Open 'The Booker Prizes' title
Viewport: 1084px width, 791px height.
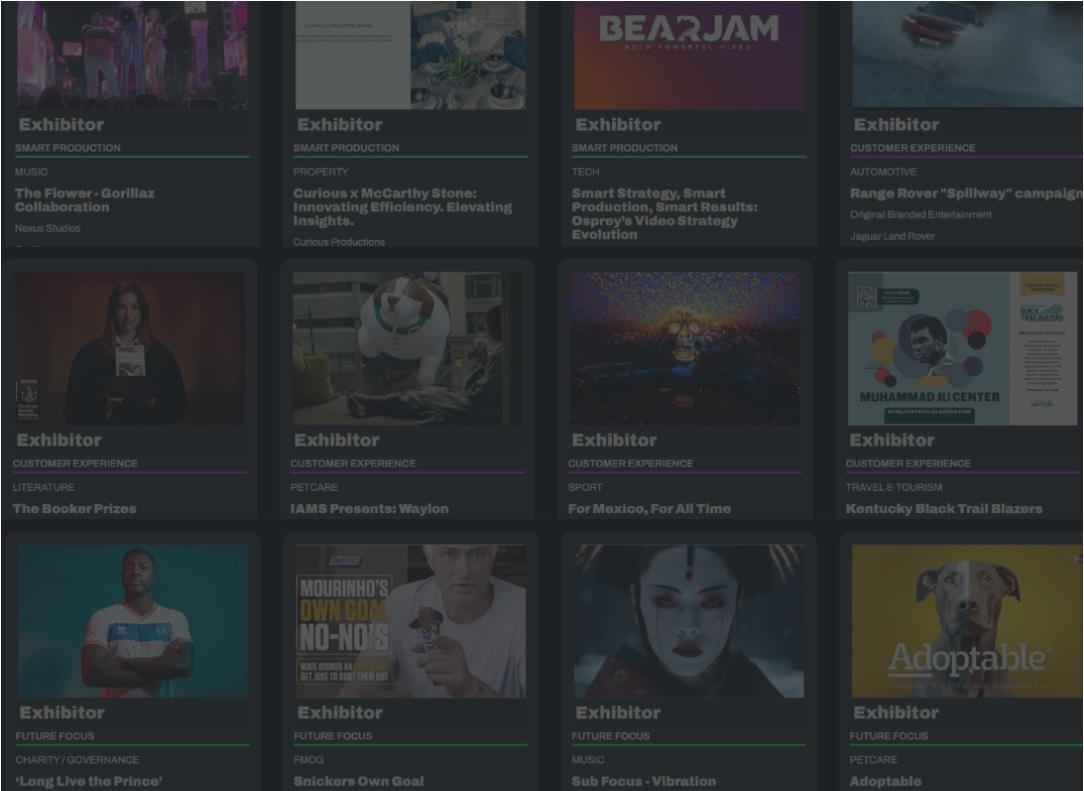[x=74, y=509]
